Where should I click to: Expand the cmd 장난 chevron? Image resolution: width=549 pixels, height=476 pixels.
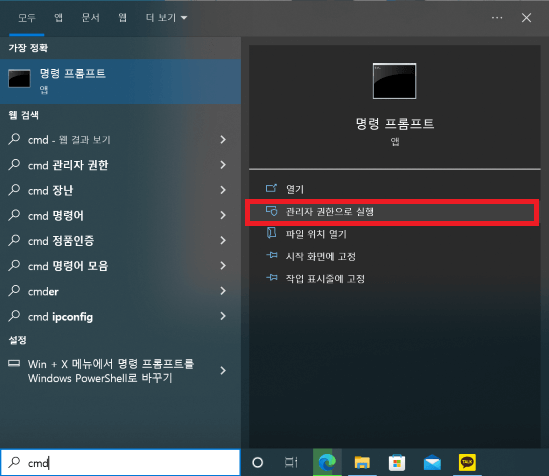point(223,190)
